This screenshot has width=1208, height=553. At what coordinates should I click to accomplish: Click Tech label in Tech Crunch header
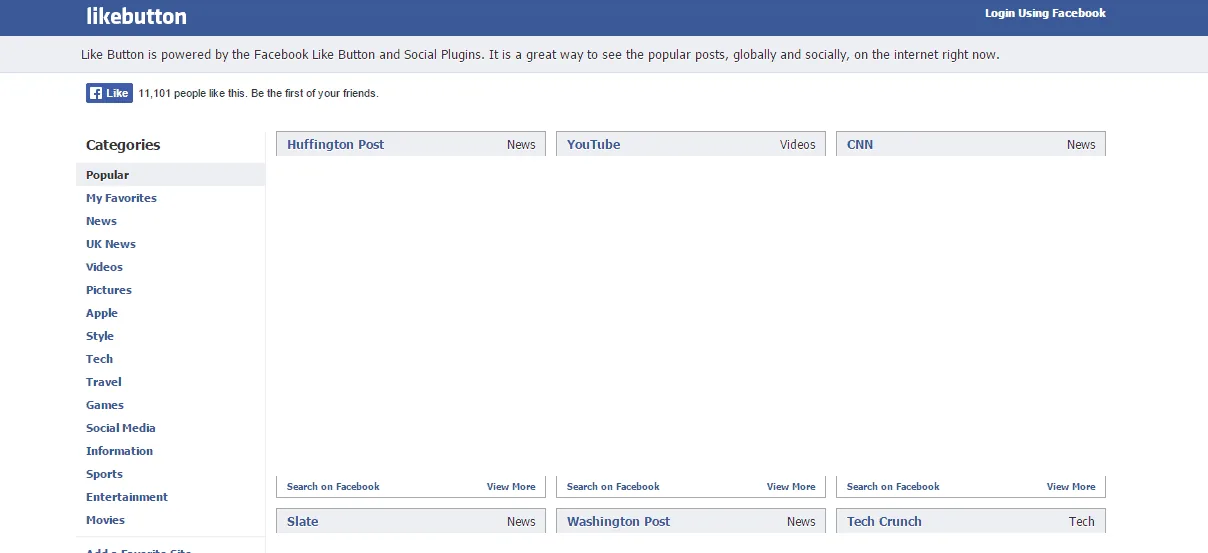(x=1082, y=521)
